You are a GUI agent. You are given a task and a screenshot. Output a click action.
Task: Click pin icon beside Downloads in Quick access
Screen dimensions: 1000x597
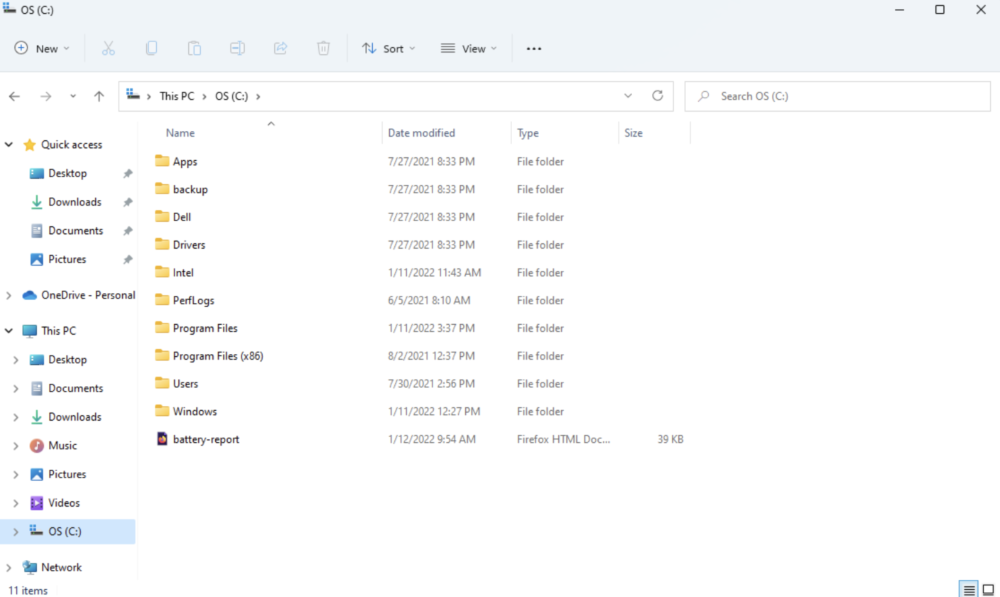128,202
